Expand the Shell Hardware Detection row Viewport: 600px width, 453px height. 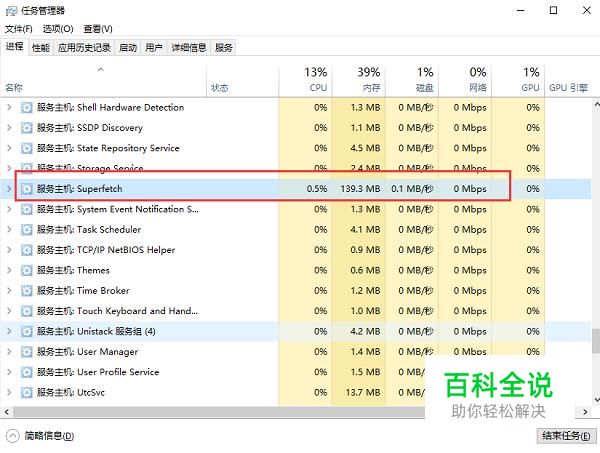click(x=9, y=108)
